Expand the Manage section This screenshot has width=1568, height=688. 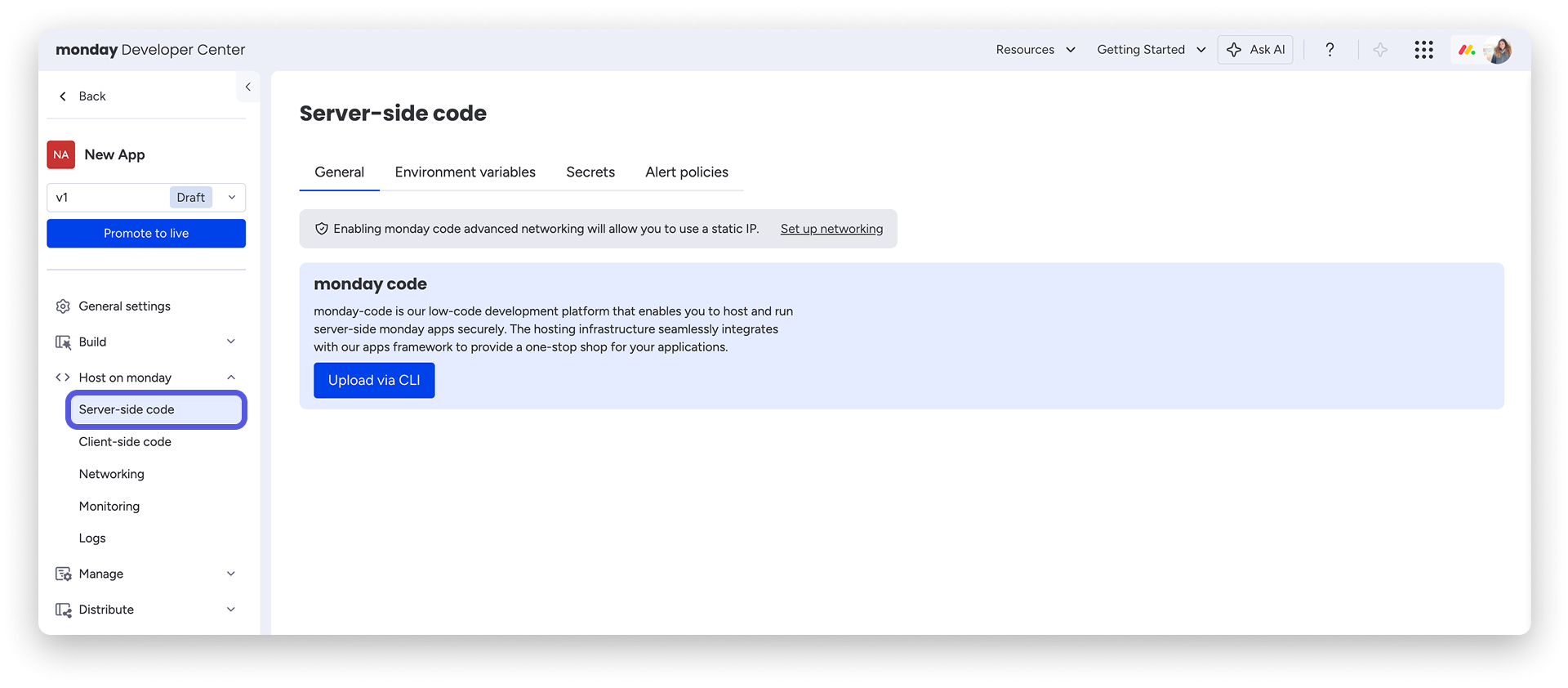coord(231,574)
